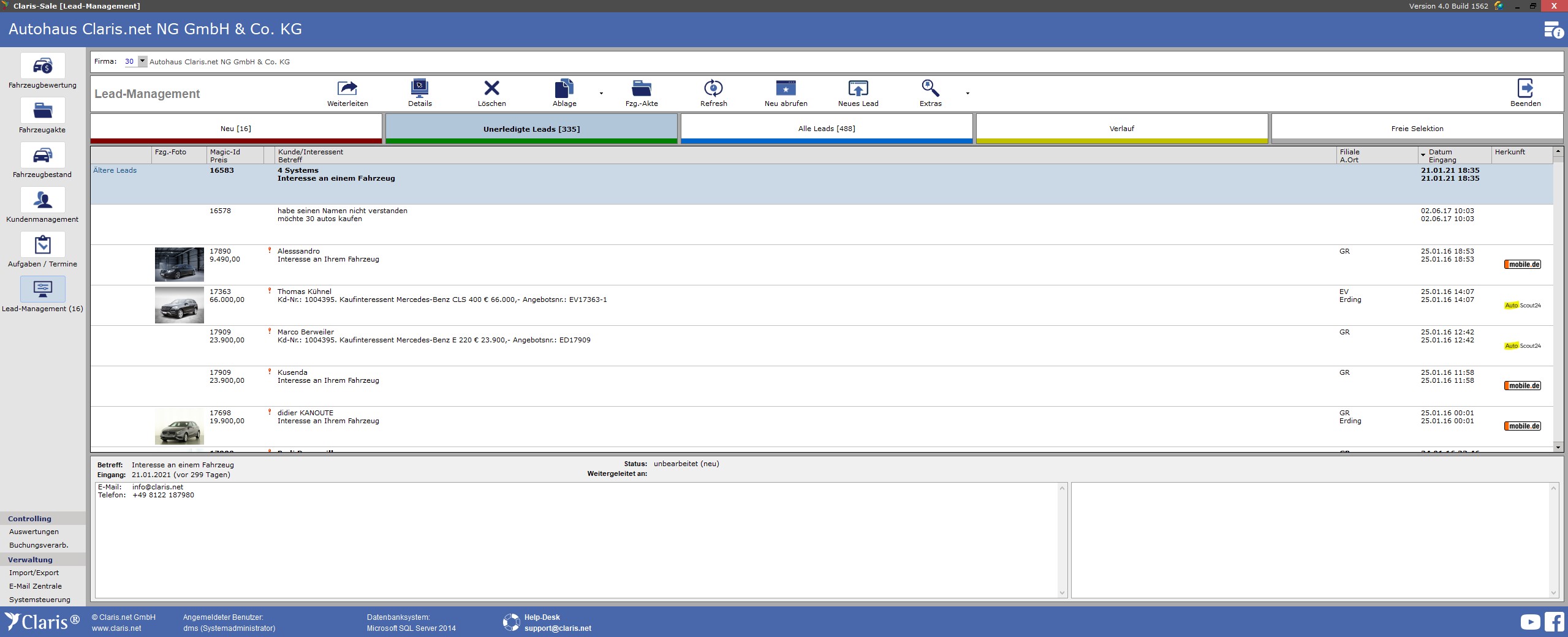Click the Weiterleiten forward icon
1568x637 pixels.
tap(347, 89)
